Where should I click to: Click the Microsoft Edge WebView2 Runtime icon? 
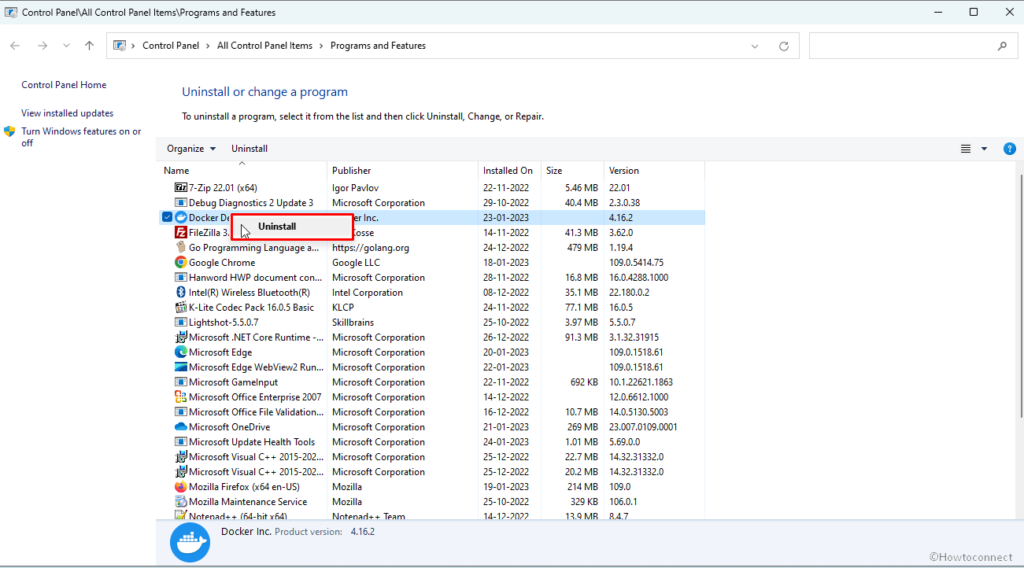[181, 367]
